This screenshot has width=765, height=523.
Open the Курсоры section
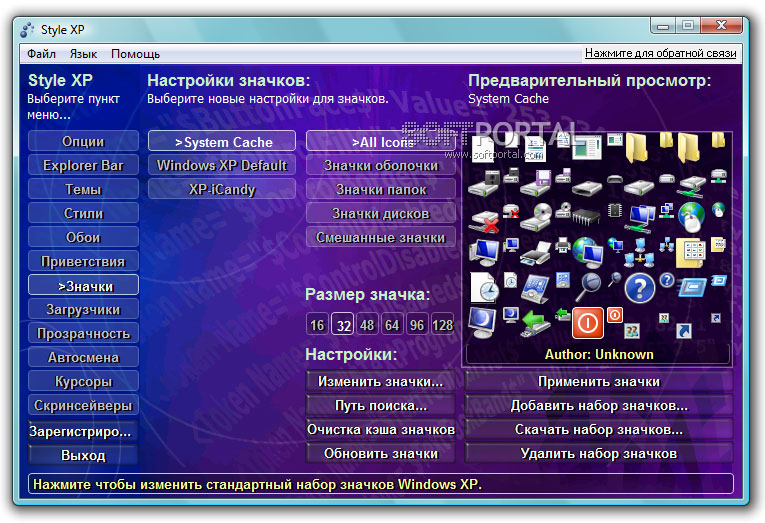83,381
